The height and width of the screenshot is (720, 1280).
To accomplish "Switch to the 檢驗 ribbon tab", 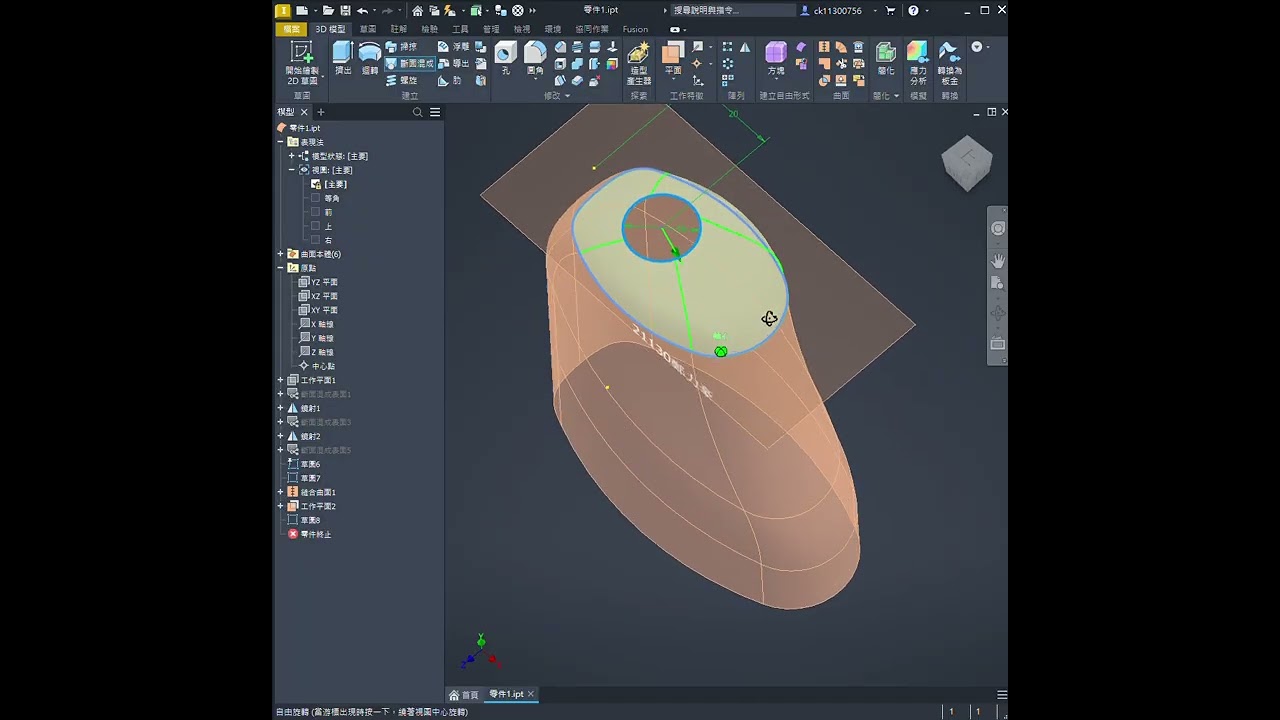I will coord(429,29).
